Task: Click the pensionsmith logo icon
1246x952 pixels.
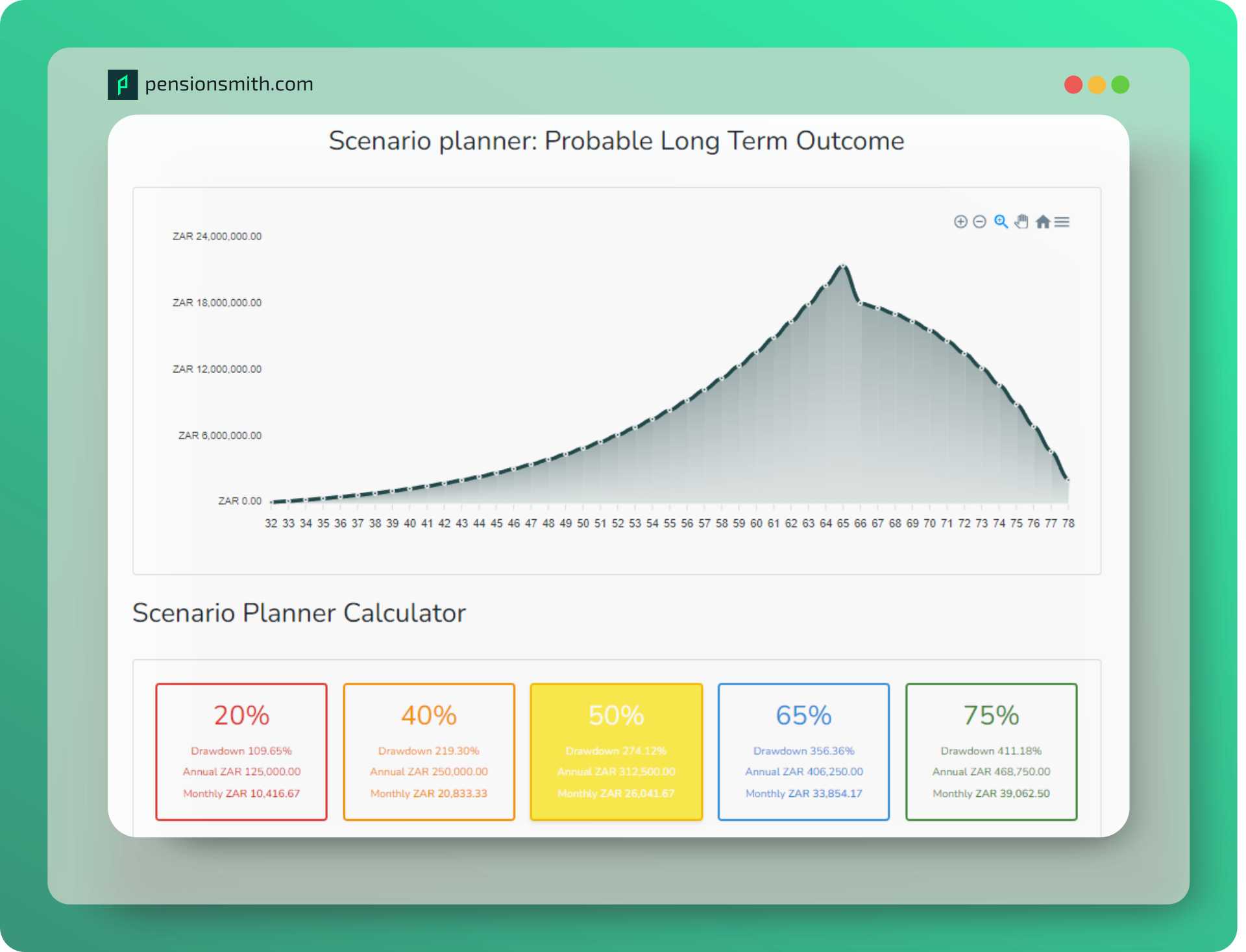Action: click(123, 84)
